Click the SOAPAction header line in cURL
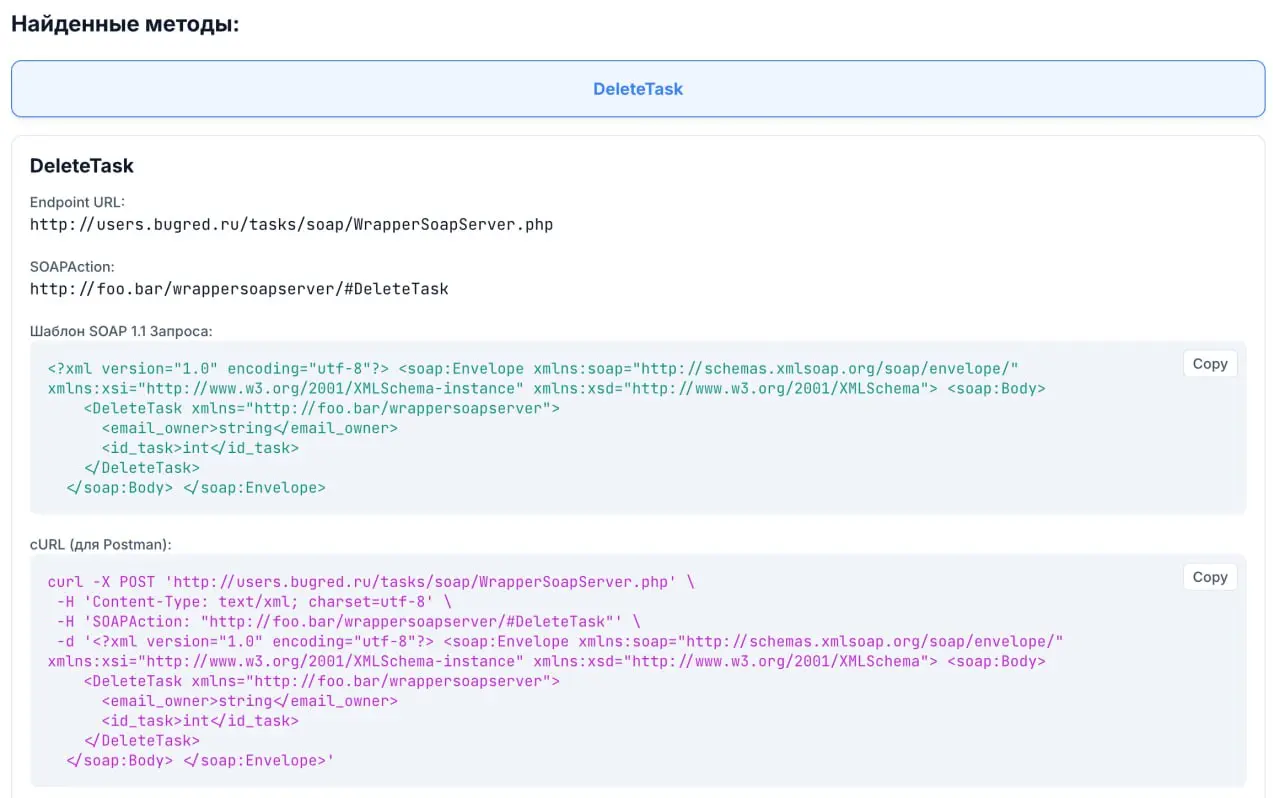1280x798 pixels. pyautogui.click(x=348, y=621)
